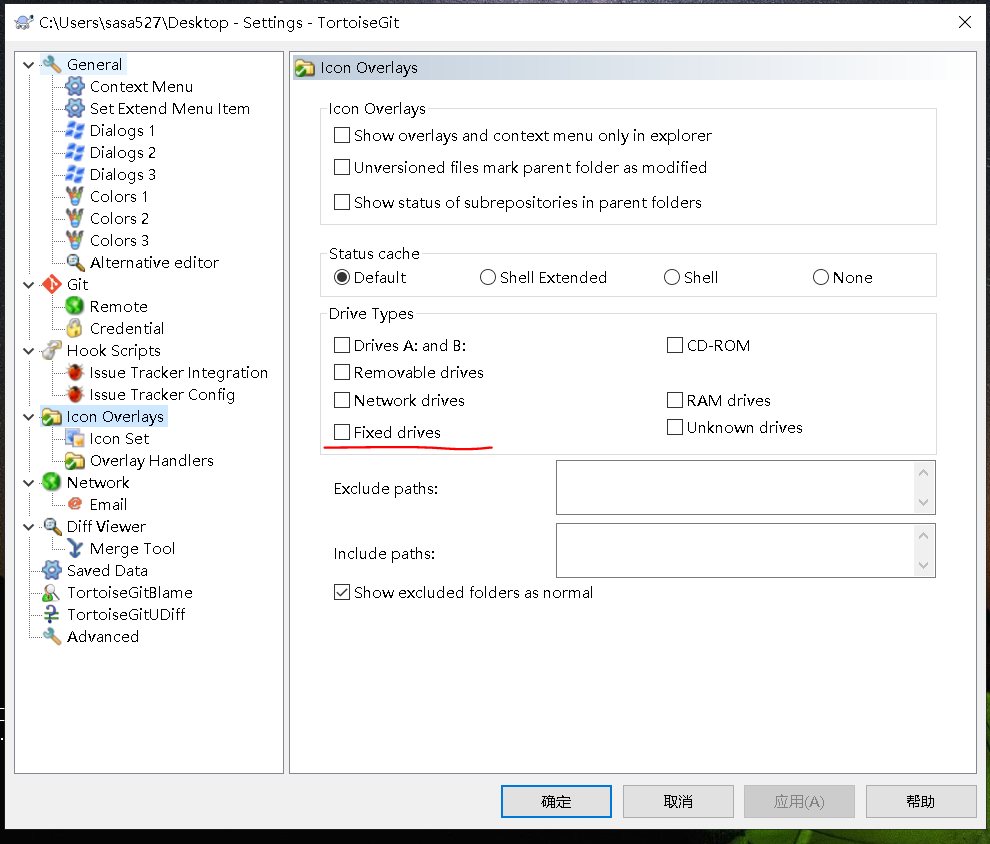Check the Network drives checkbox
This screenshot has width=990, height=844.
(342, 400)
